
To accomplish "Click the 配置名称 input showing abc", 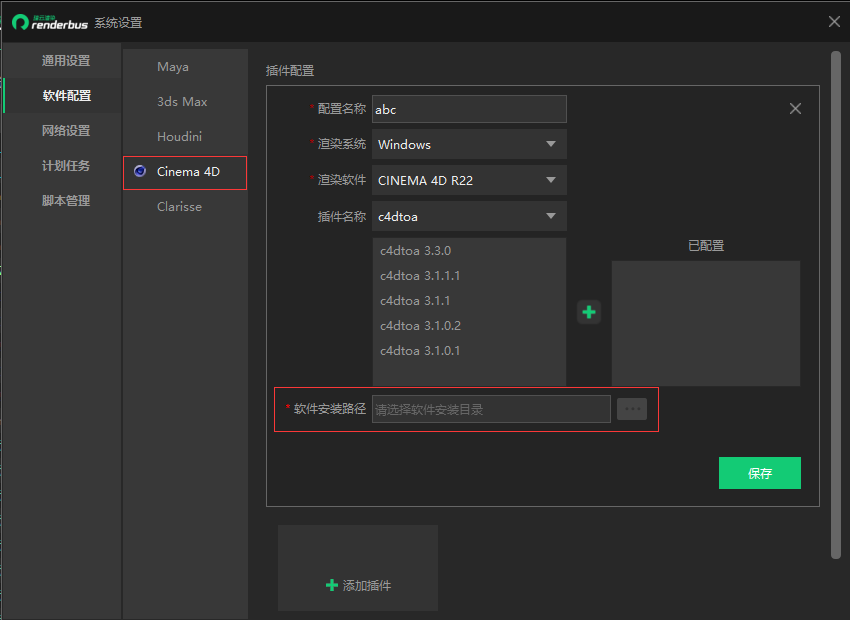I will point(469,109).
